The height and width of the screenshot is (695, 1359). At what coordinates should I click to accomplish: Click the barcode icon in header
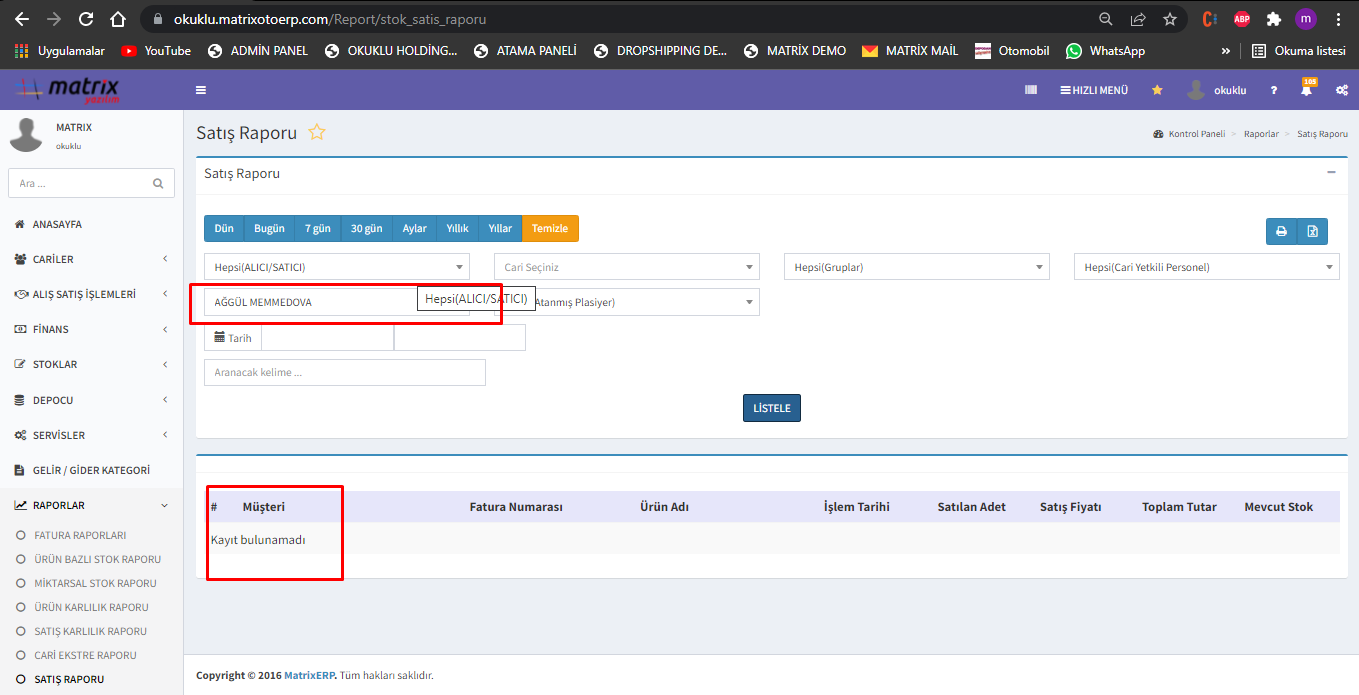coord(1031,90)
